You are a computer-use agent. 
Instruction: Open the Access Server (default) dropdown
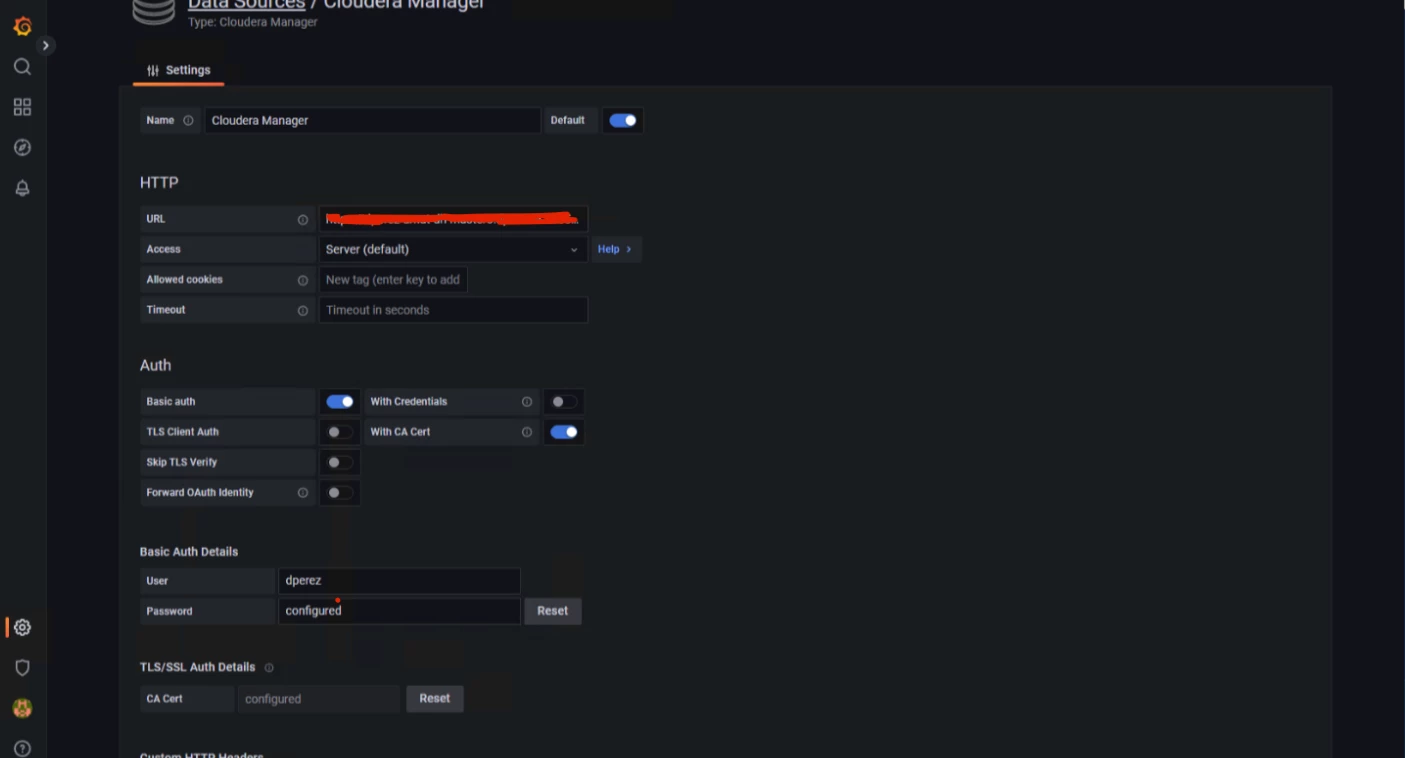pos(453,249)
